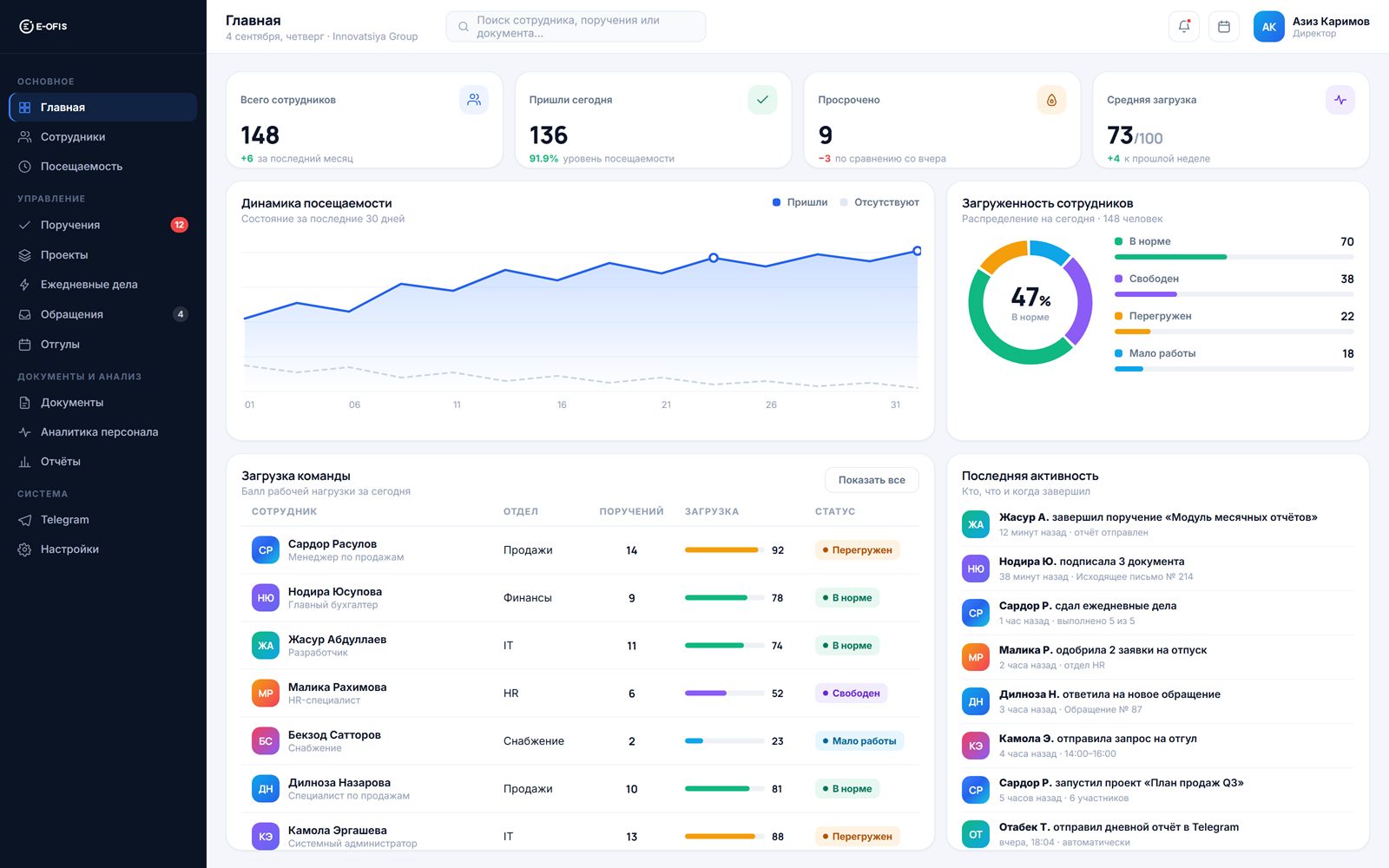
Task: Click the БС avatar of Бекзод Сатторов
Action: 266,741
